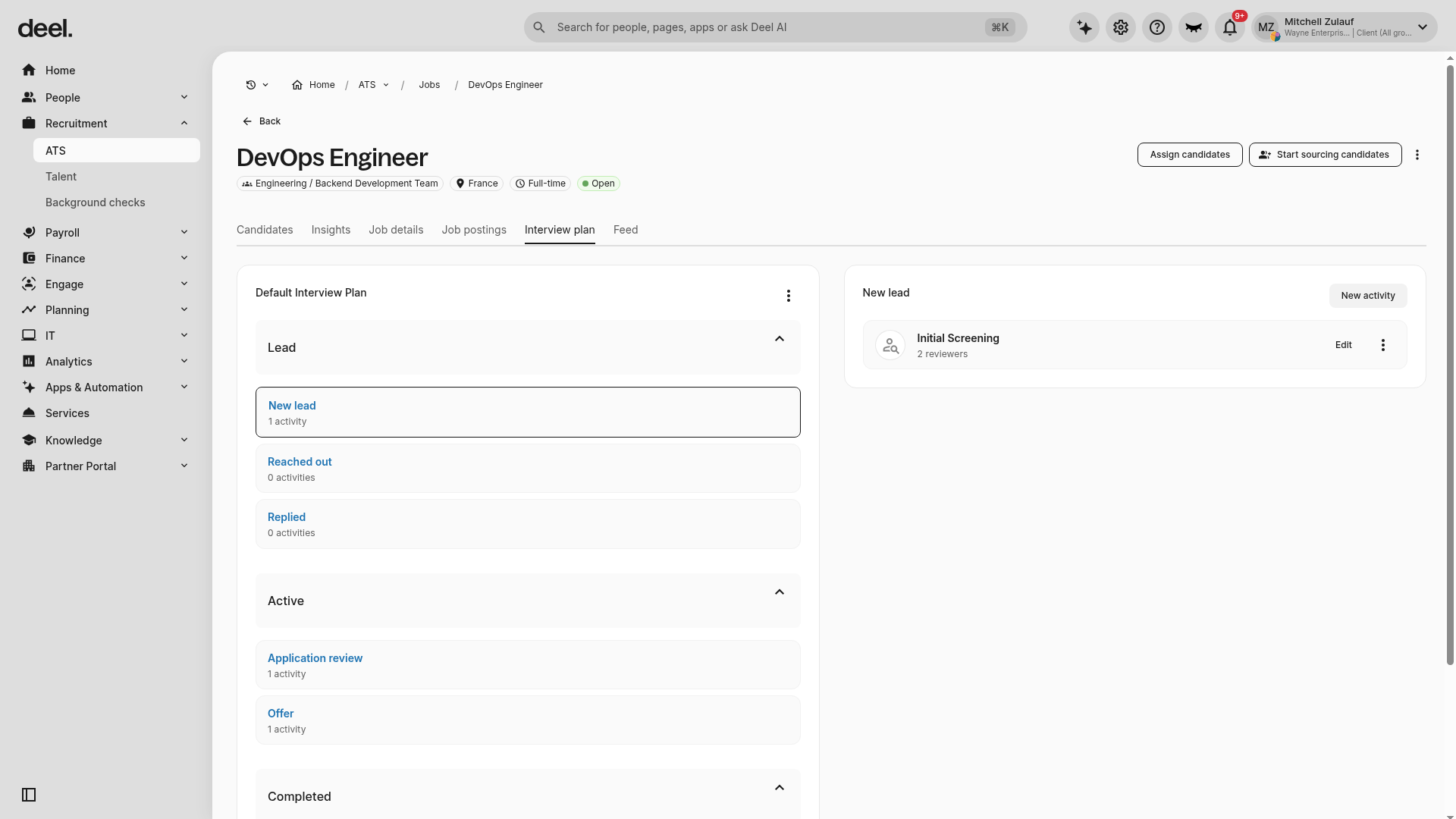The image size is (1456, 819).
Task: Click the Open status badge
Action: pyautogui.click(x=598, y=184)
